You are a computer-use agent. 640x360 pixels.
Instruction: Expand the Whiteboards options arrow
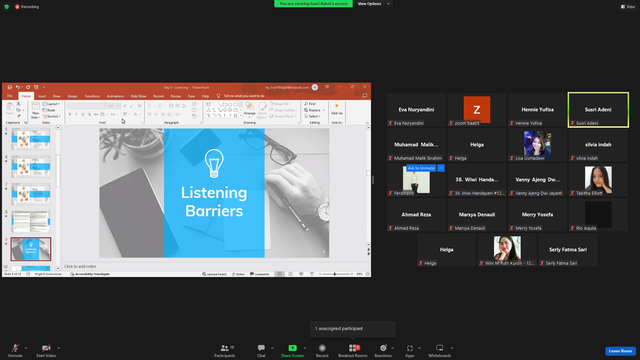tap(452, 348)
